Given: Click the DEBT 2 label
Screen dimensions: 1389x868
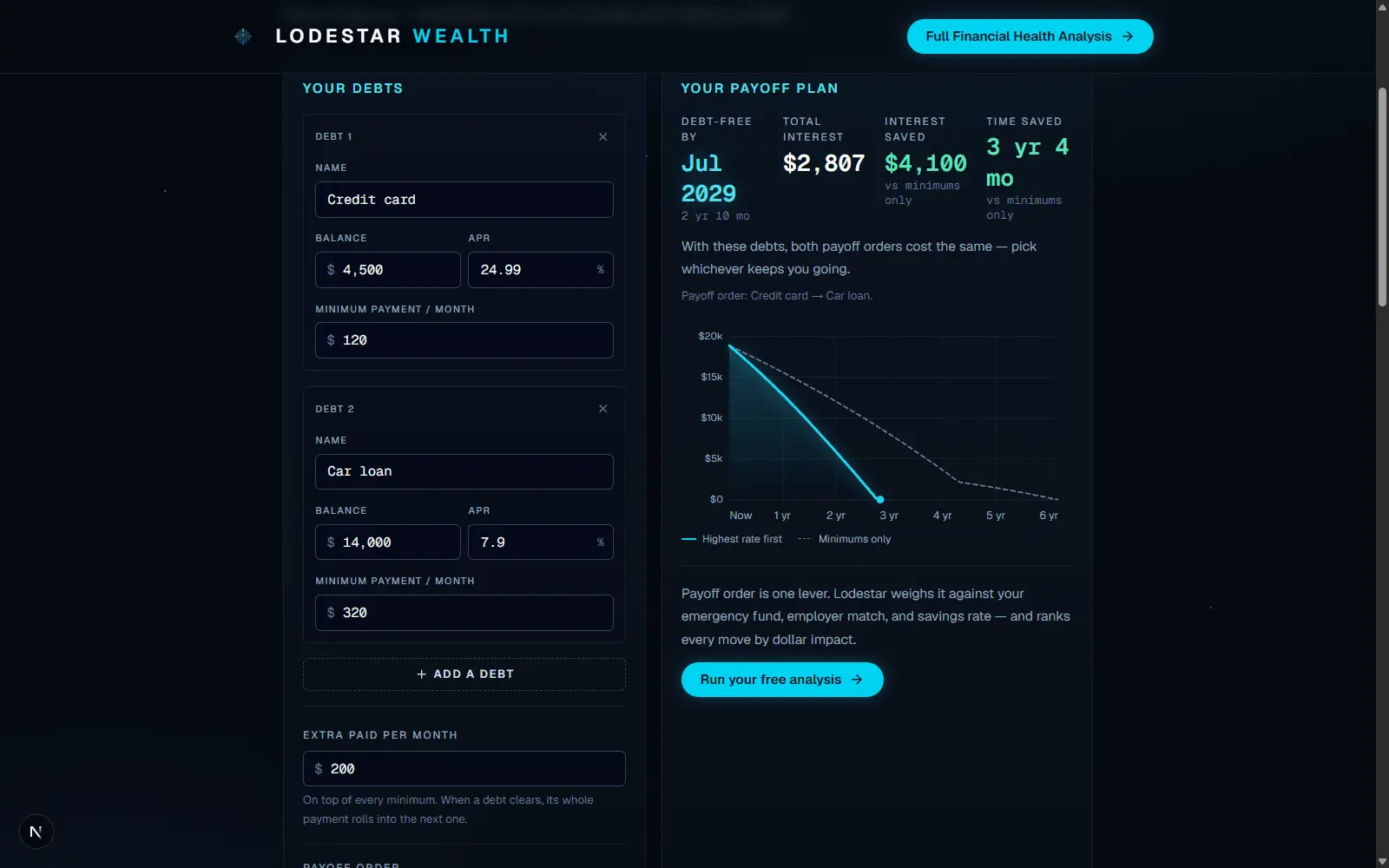Looking at the screenshot, I should tap(334, 409).
